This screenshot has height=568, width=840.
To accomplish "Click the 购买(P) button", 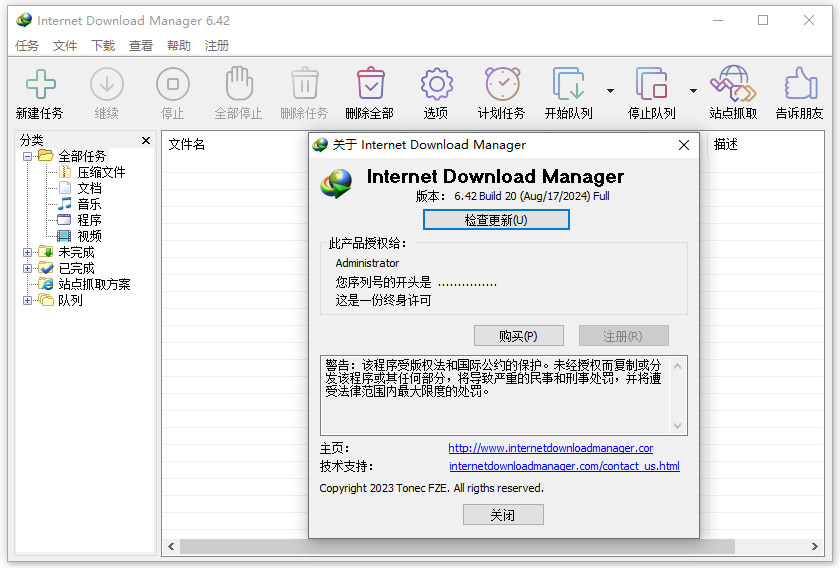I will 519,336.
